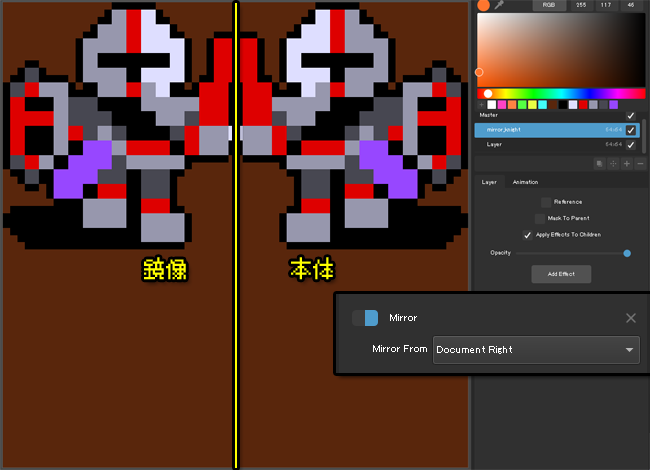Select the green palette swatch
650x470 pixels.
[x=522, y=105]
